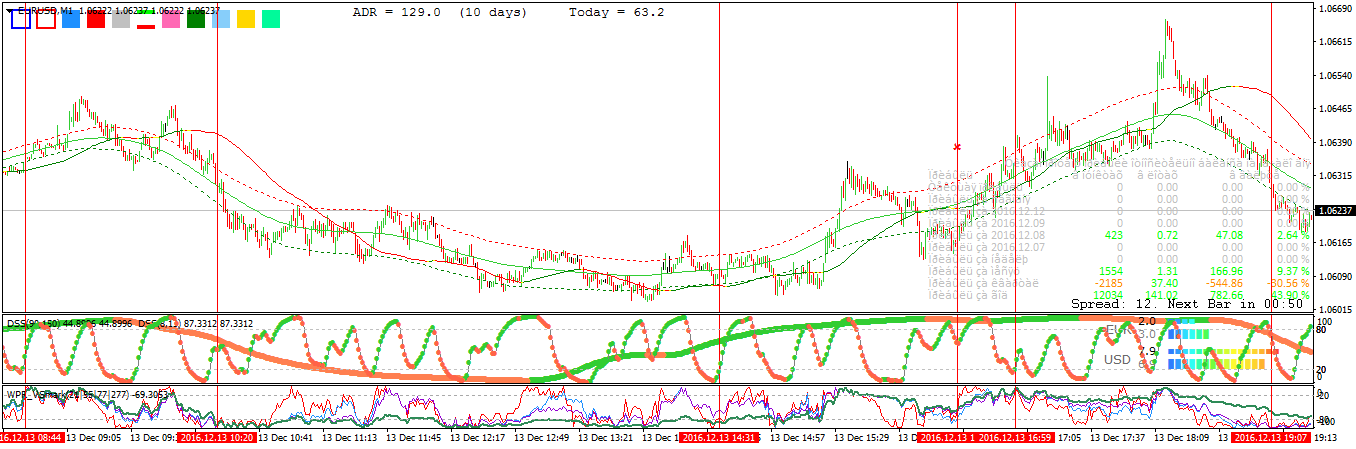The width and height of the screenshot is (1356, 449).
Task: Click the ADR = 129.0 (10 days) label
Action: pyautogui.click(x=439, y=12)
